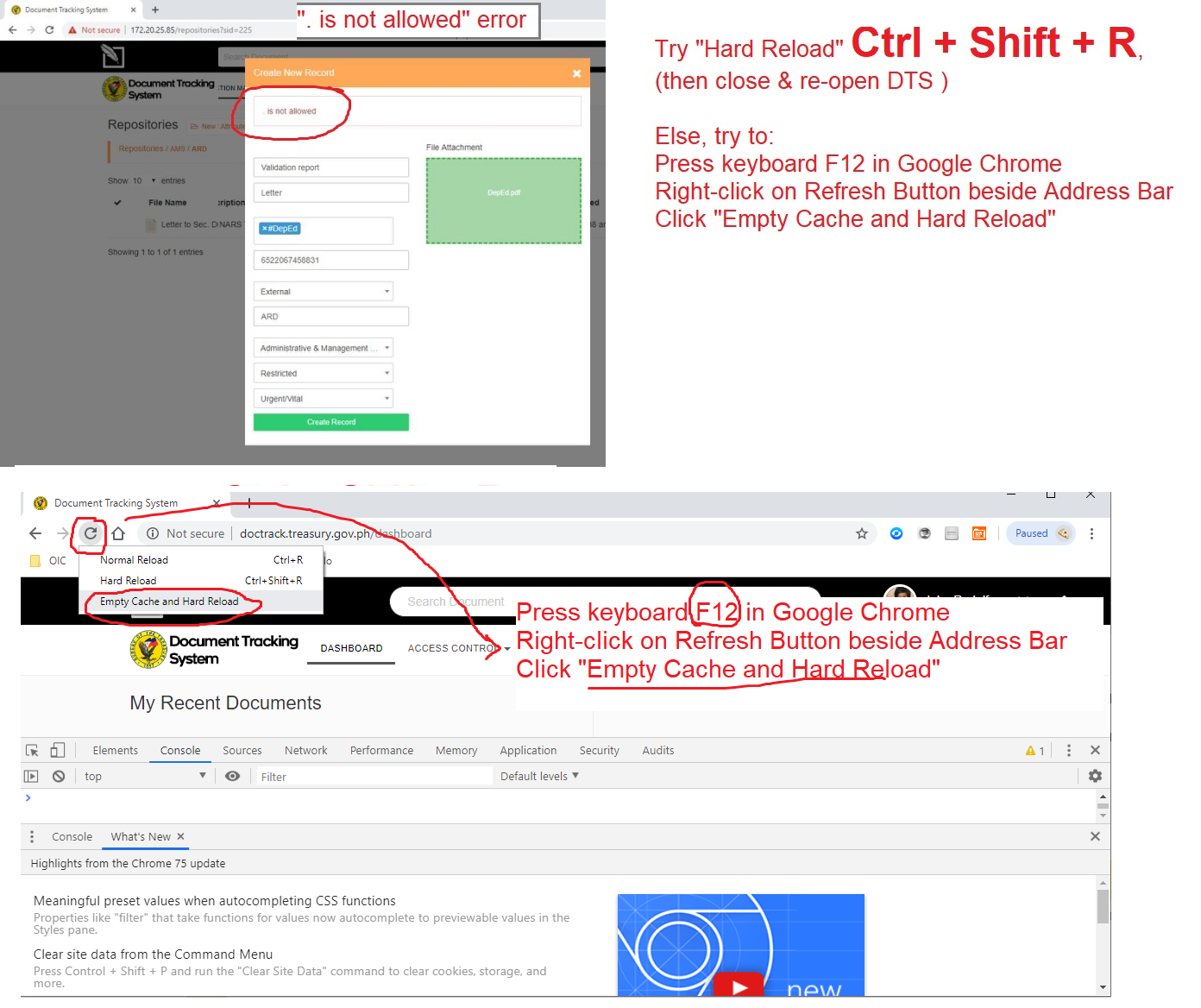
Task: Remove the #DepEd tag
Action: pos(265,229)
